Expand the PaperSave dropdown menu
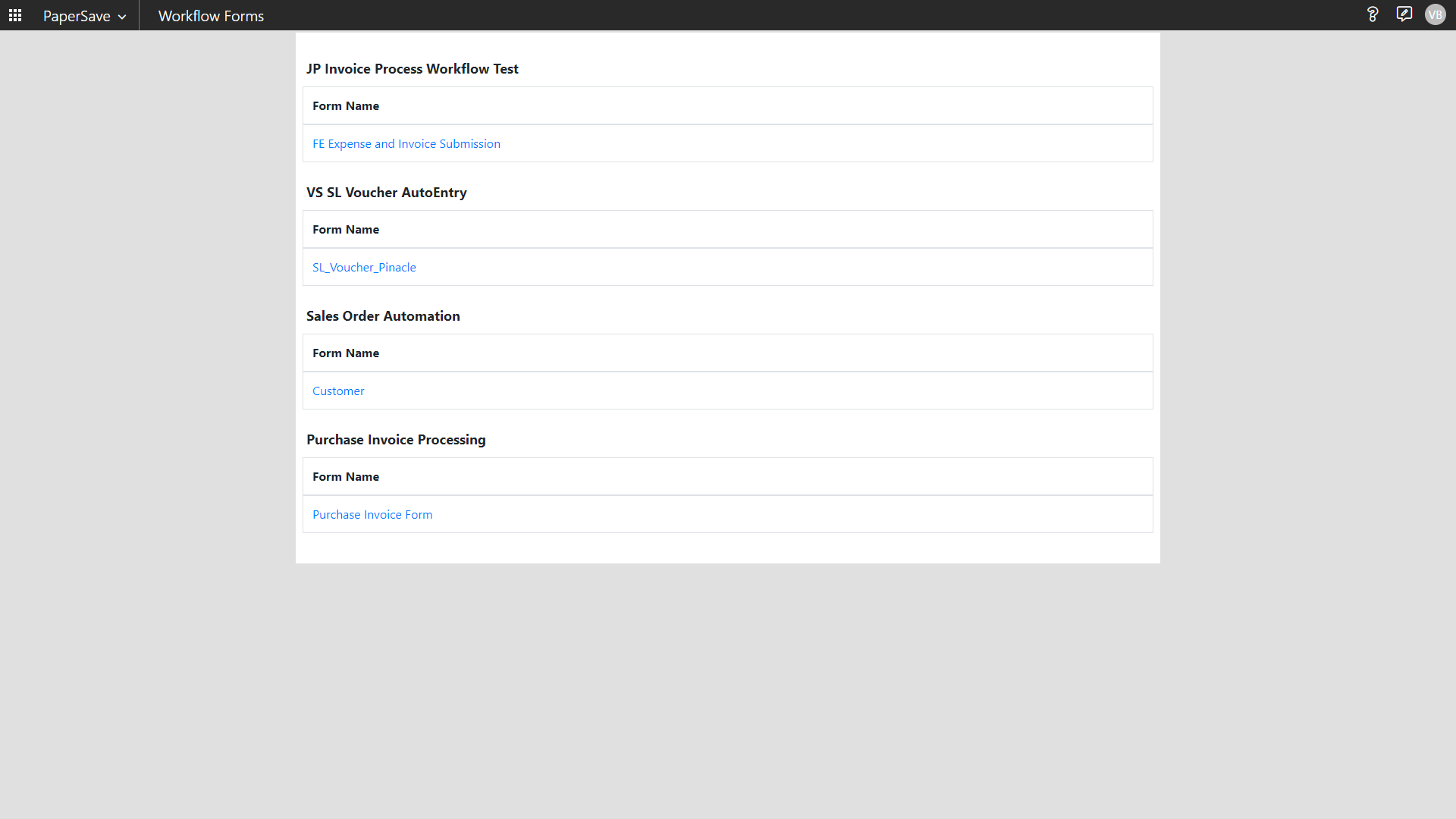This screenshot has width=1456, height=819. [84, 16]
